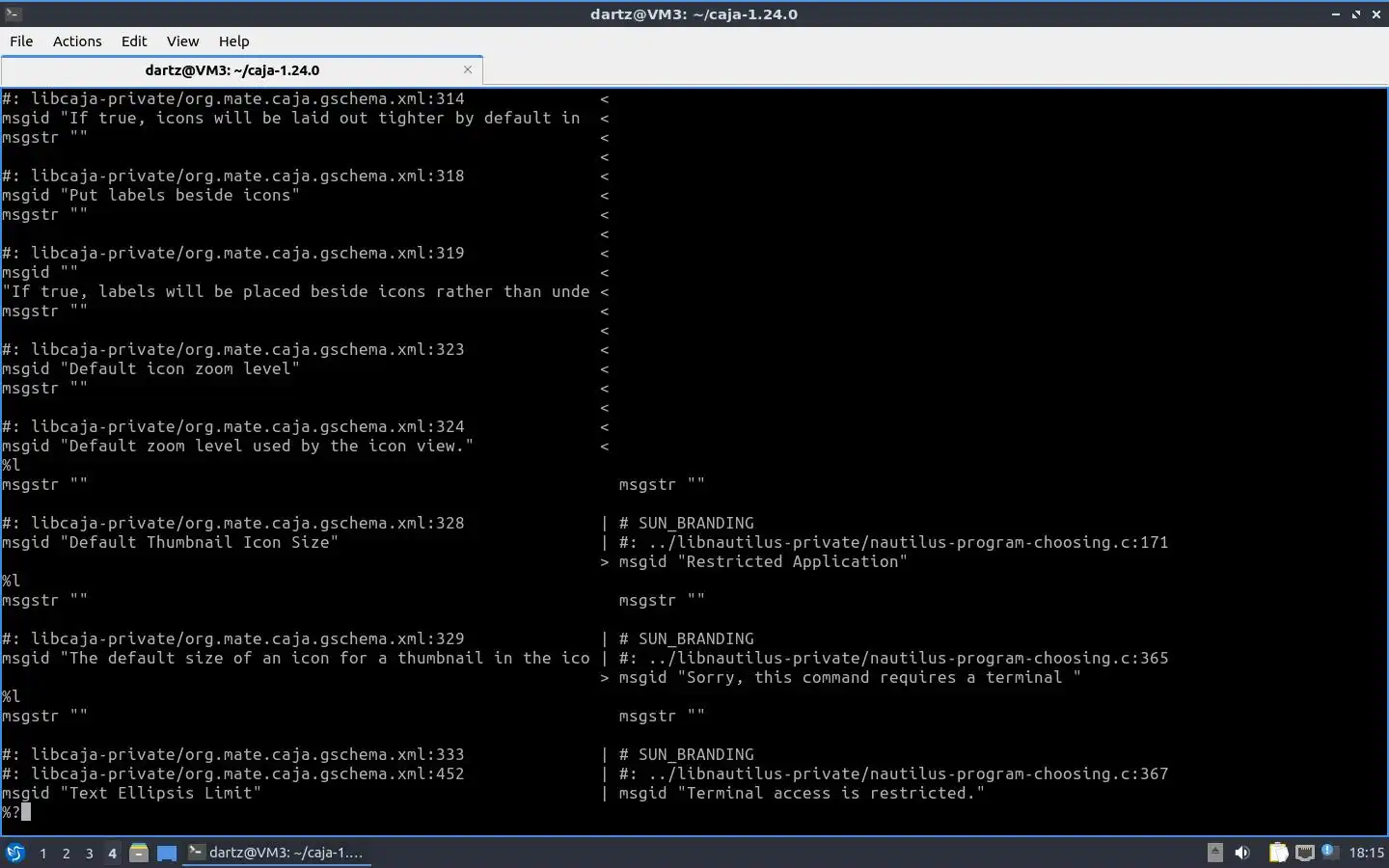The image size is (1389, 868).
Task: Click the line msgid "Default Thumbnail Icon Size"
Action: pyautogui.click(x=171, y=542)
